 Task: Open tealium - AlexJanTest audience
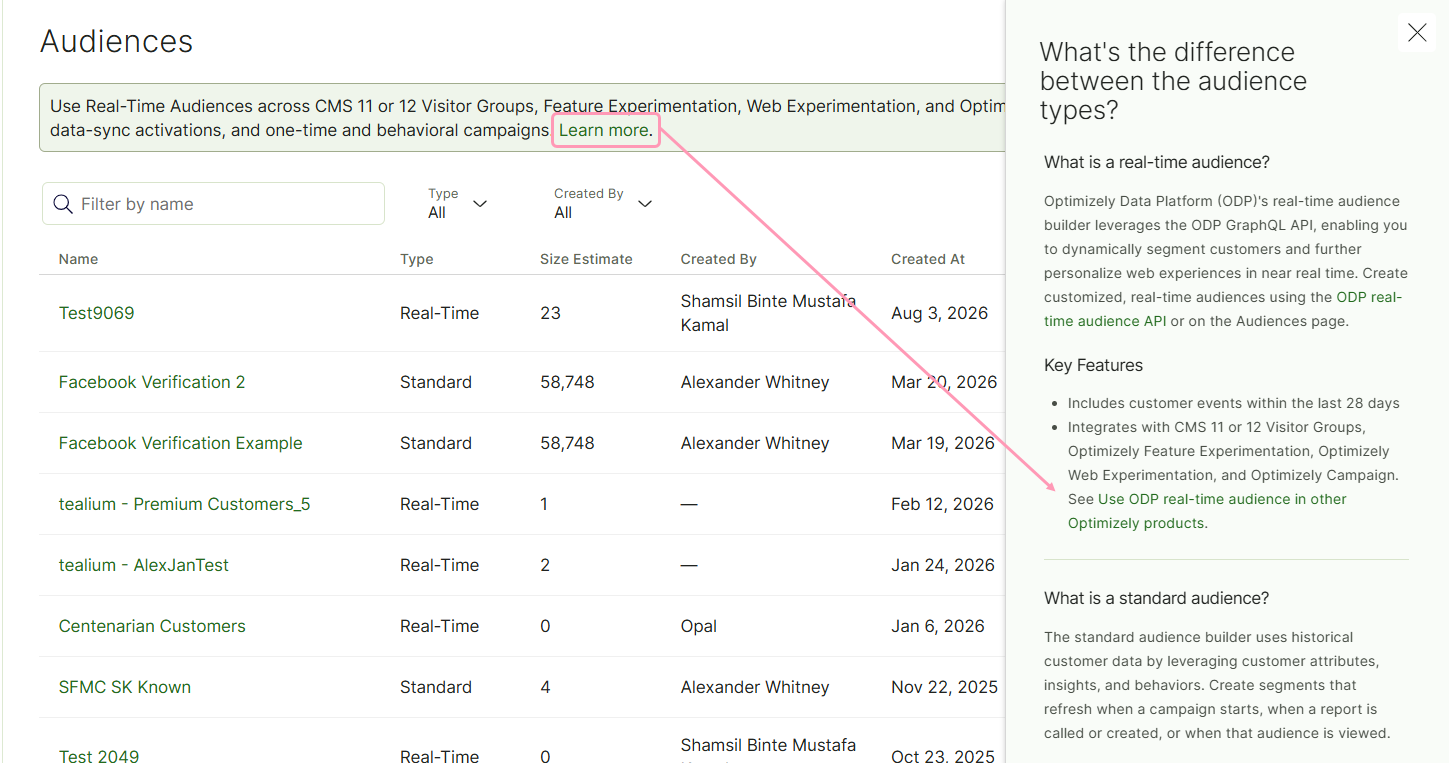(144, 565)
